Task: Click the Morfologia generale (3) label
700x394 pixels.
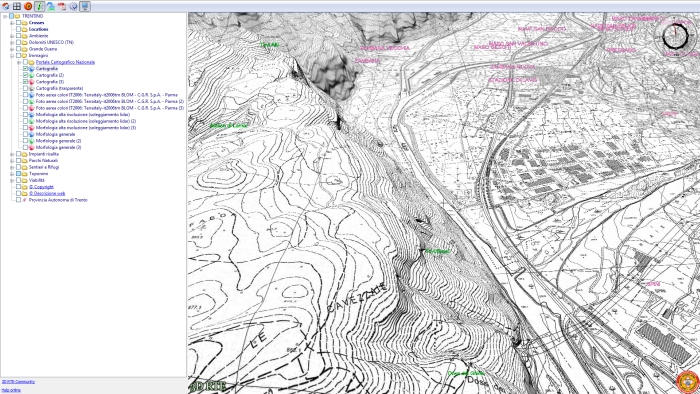Action: (x=58, y=147)
